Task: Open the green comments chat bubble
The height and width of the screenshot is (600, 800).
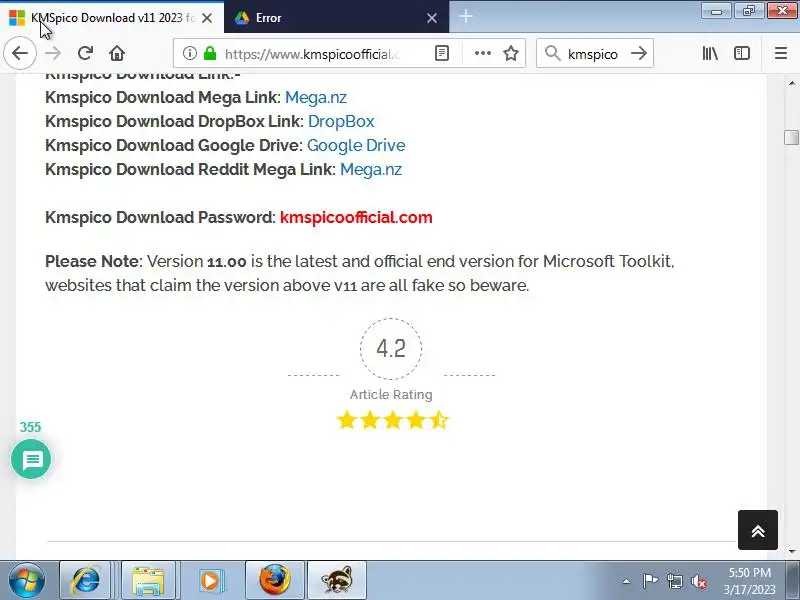Action: (31, 460)
